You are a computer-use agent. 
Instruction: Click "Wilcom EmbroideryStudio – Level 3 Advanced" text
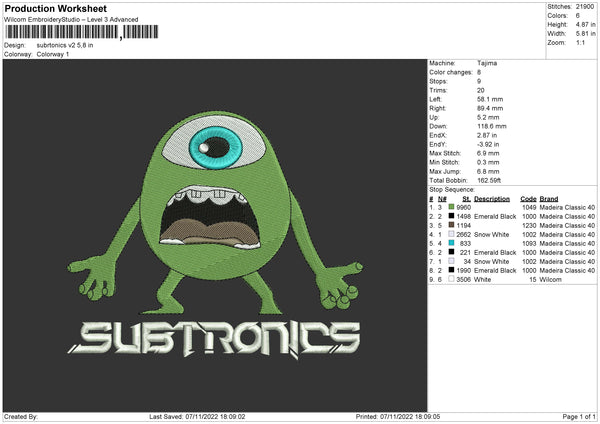click(71, 20)
